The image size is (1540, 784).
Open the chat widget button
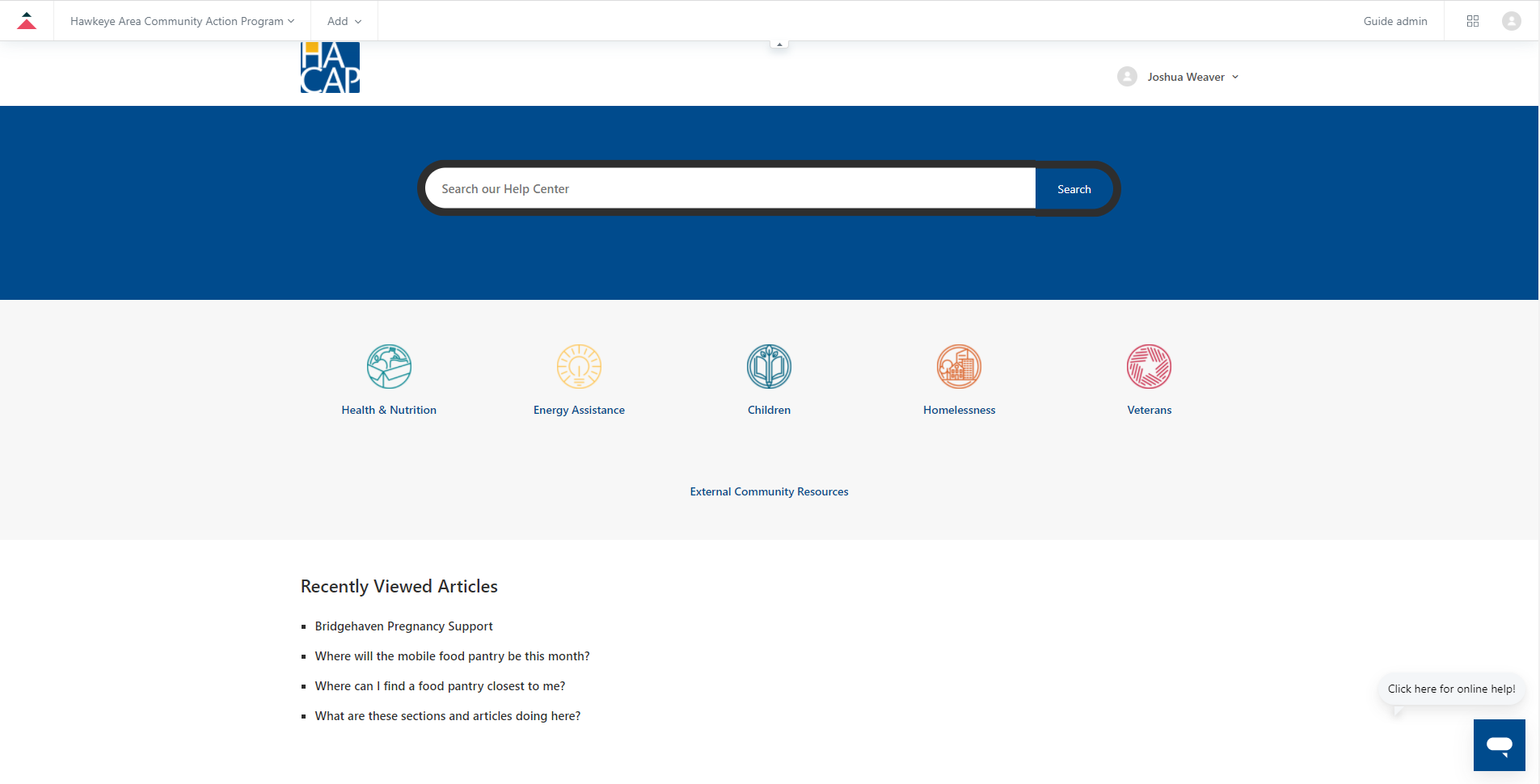(x=1499, y=745)
